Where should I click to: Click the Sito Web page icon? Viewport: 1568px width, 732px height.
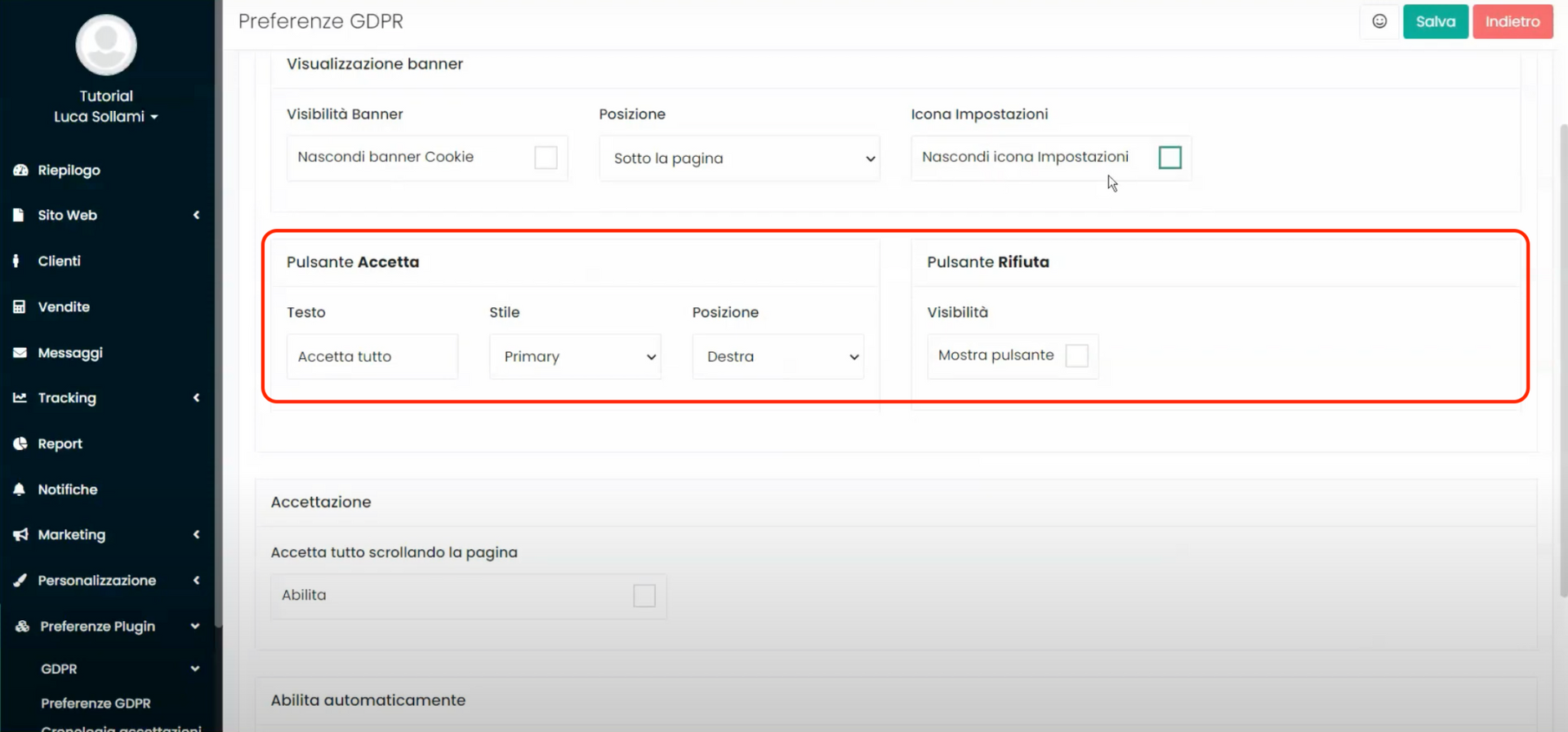[19, 215]
